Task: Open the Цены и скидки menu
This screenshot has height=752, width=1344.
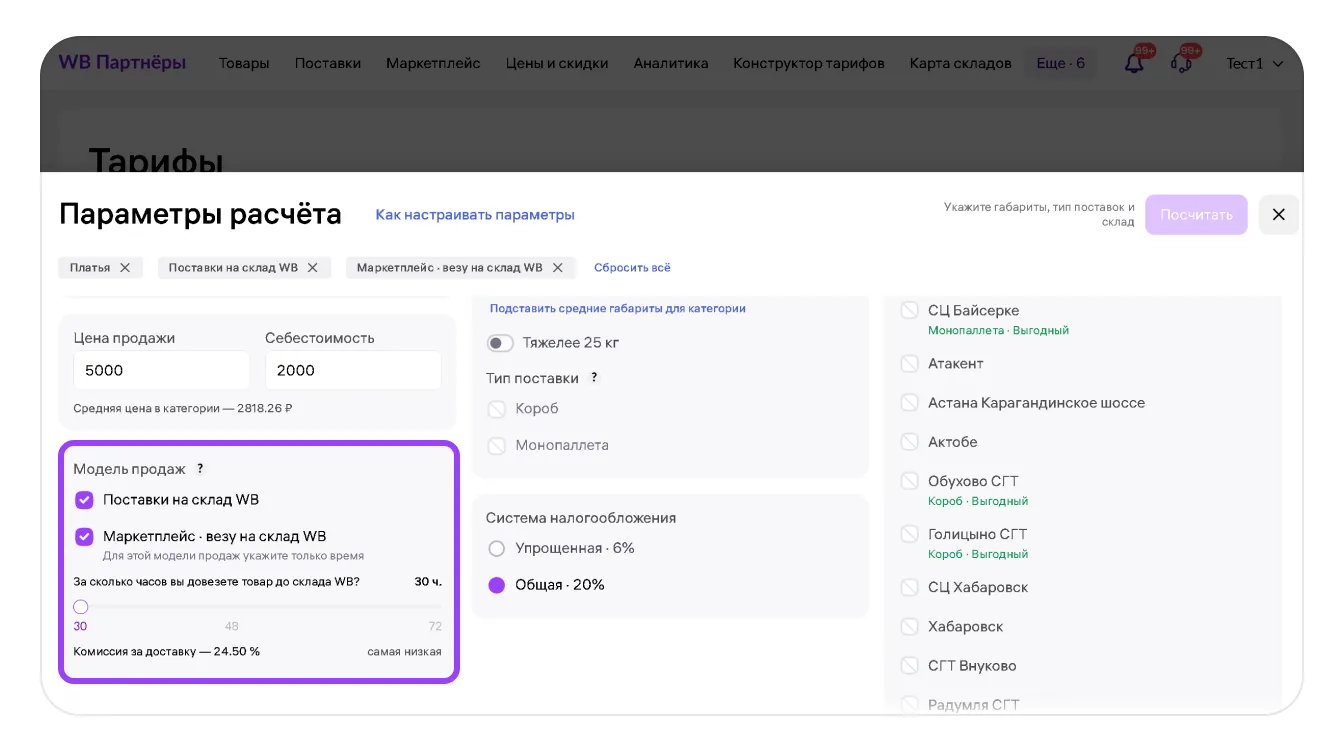Action: (557, 63)
